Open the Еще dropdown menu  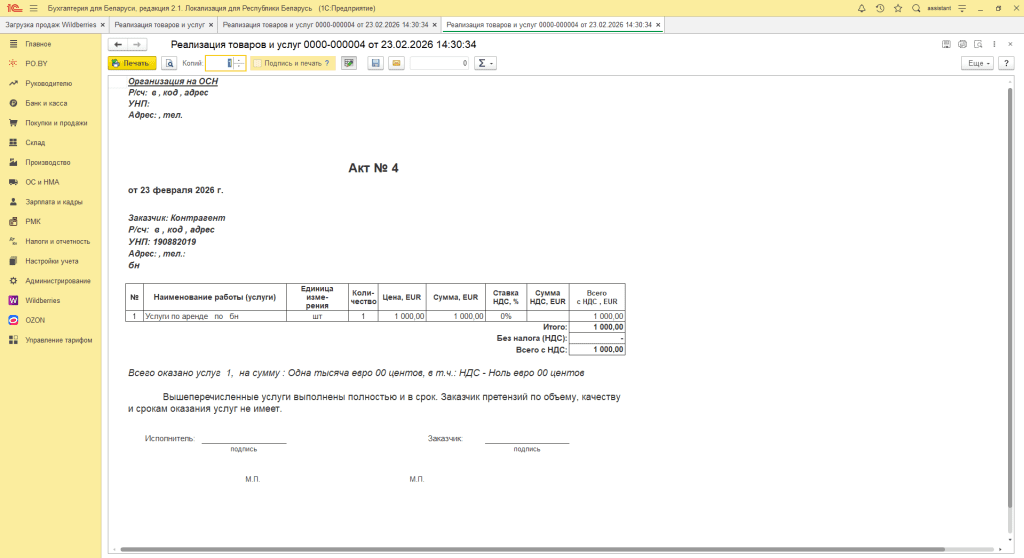(x=976, y=63)
